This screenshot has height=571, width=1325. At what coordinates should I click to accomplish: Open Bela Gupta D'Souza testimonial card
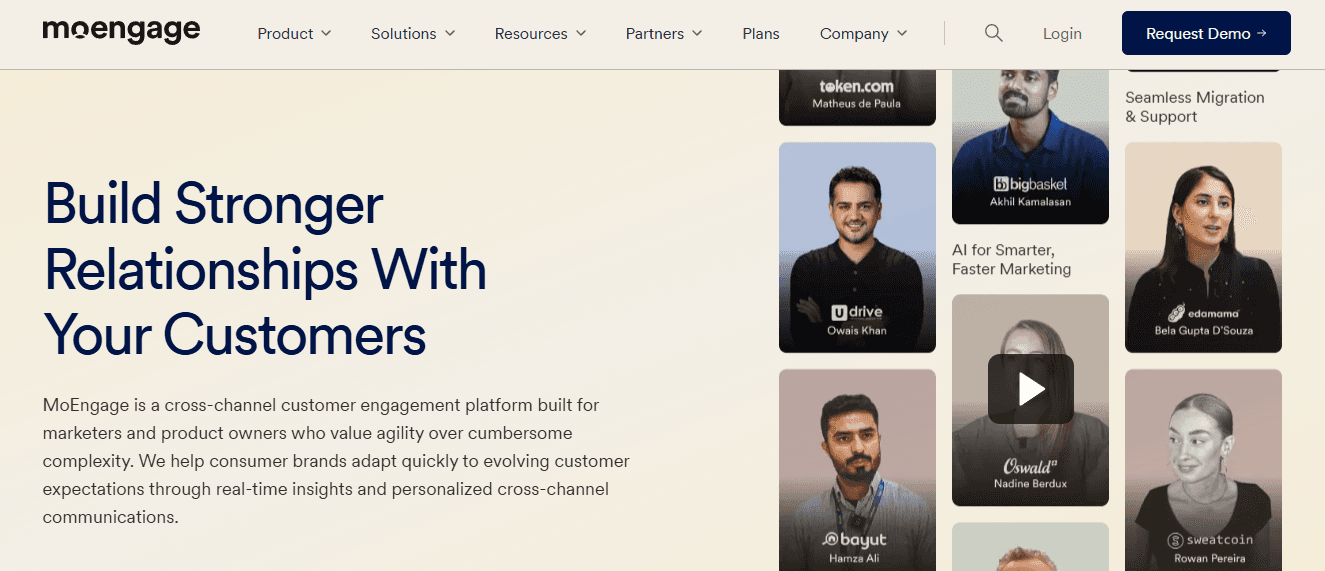1203,247
